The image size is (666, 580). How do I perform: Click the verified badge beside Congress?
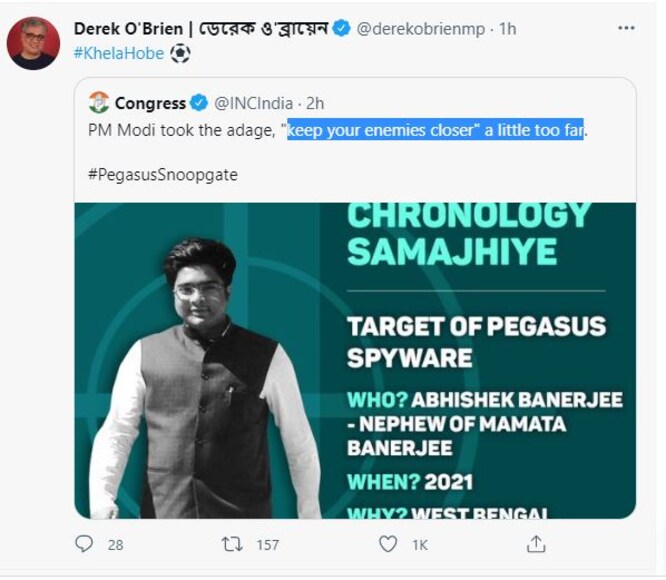coord(199,103)
